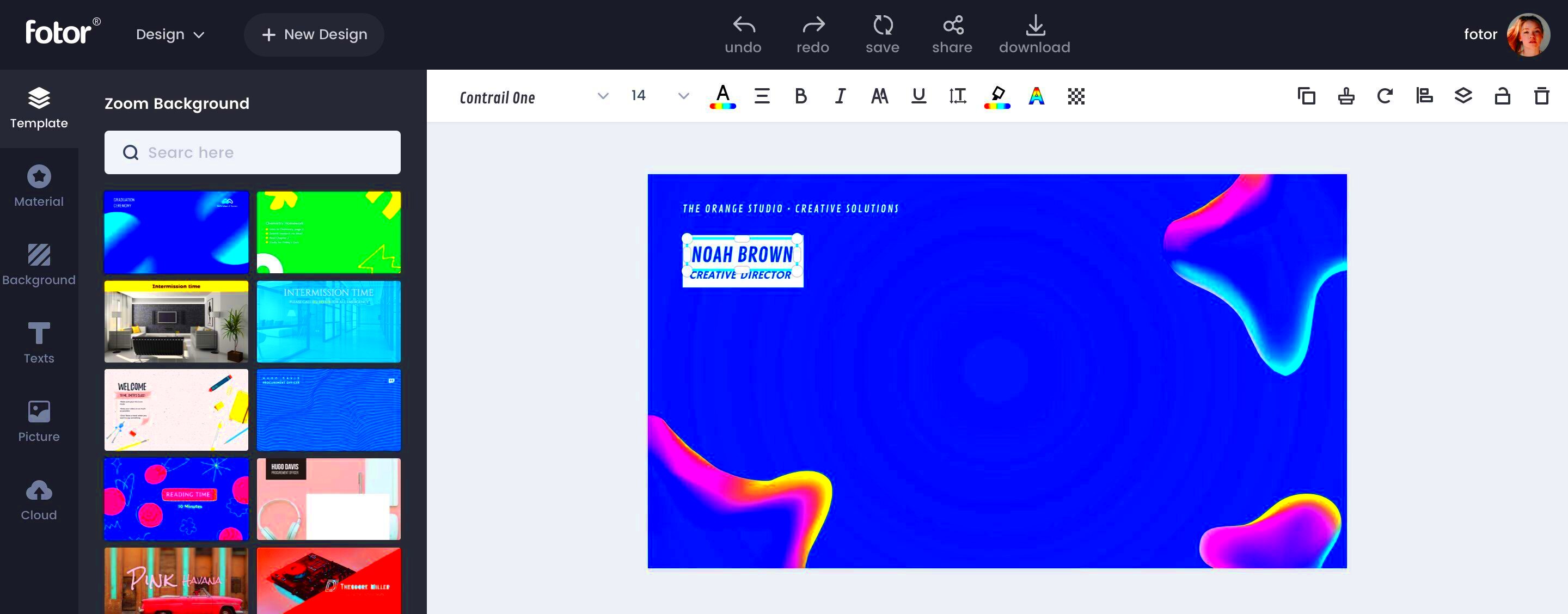Screen dimensions: 1568x614
Task: Select the cyan Intermission Time template
Action: tap(329, 321)
